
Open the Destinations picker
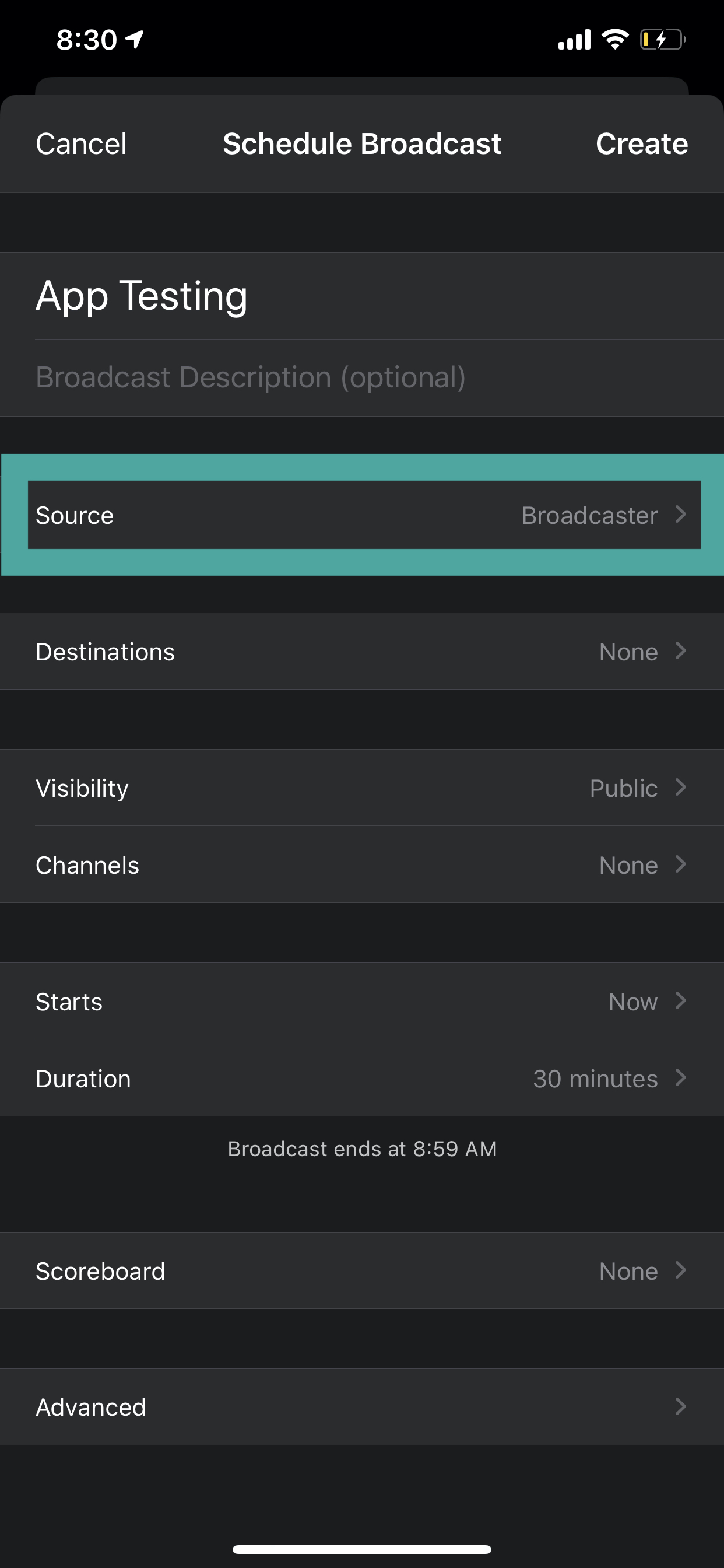363,652
